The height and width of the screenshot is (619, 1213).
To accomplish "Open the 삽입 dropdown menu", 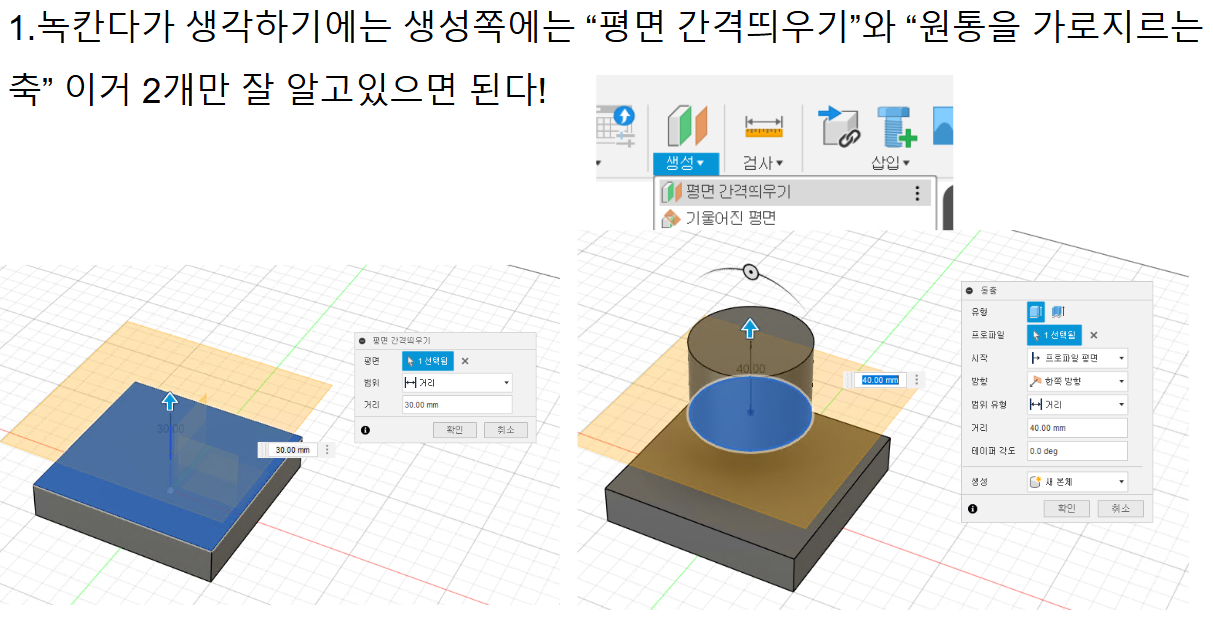I will click(x=890, y=162).
